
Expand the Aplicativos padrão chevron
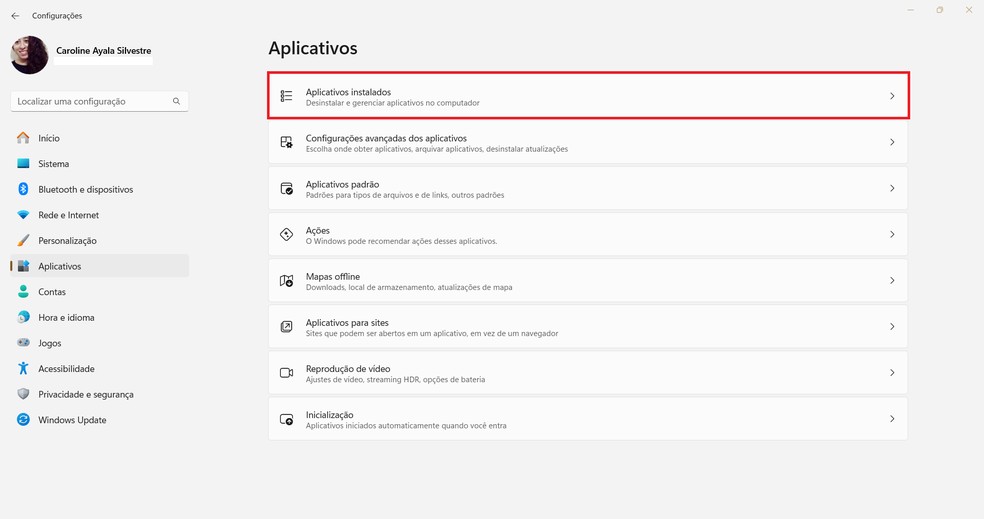892,188
